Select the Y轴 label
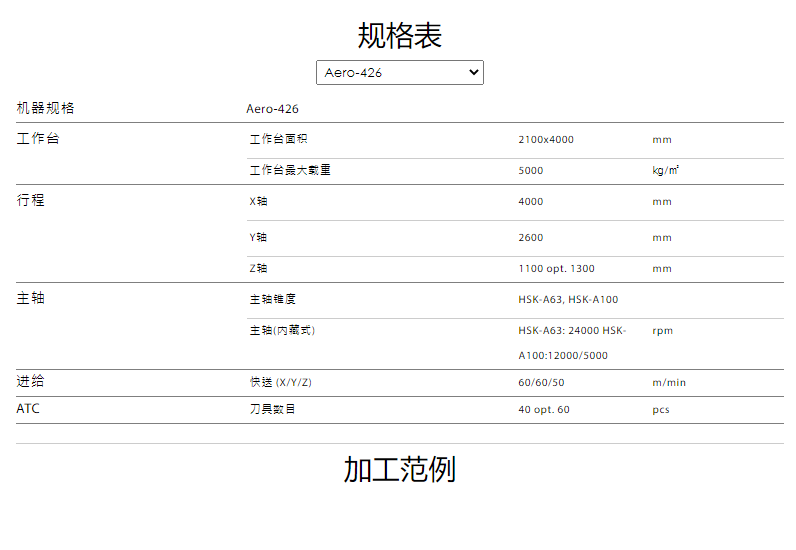796x550 pixels. click(x=258, y=237)
